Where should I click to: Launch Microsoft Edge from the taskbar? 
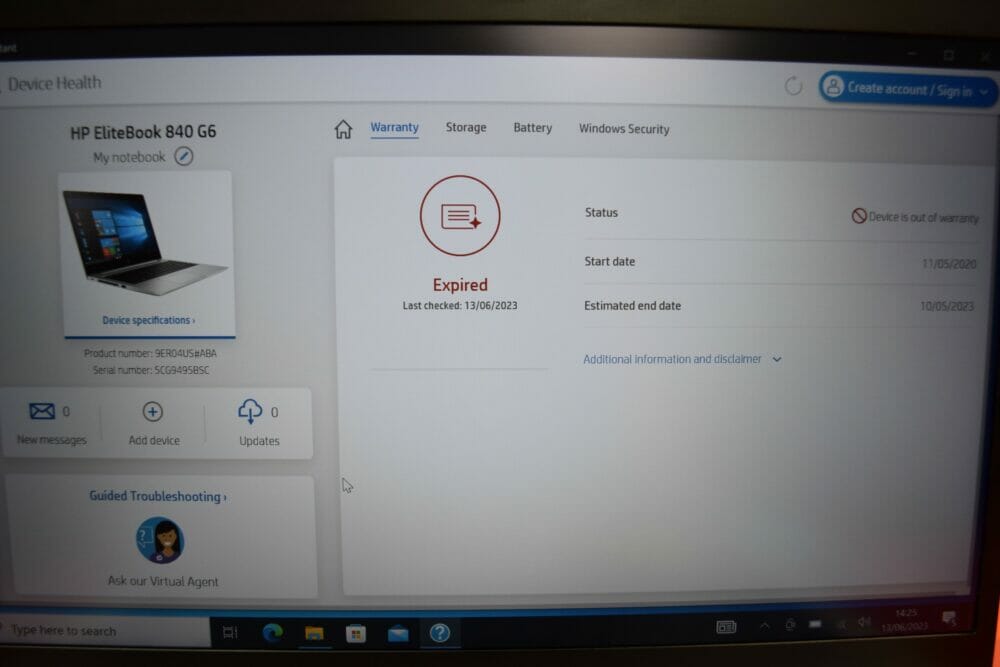click(273, 632)
